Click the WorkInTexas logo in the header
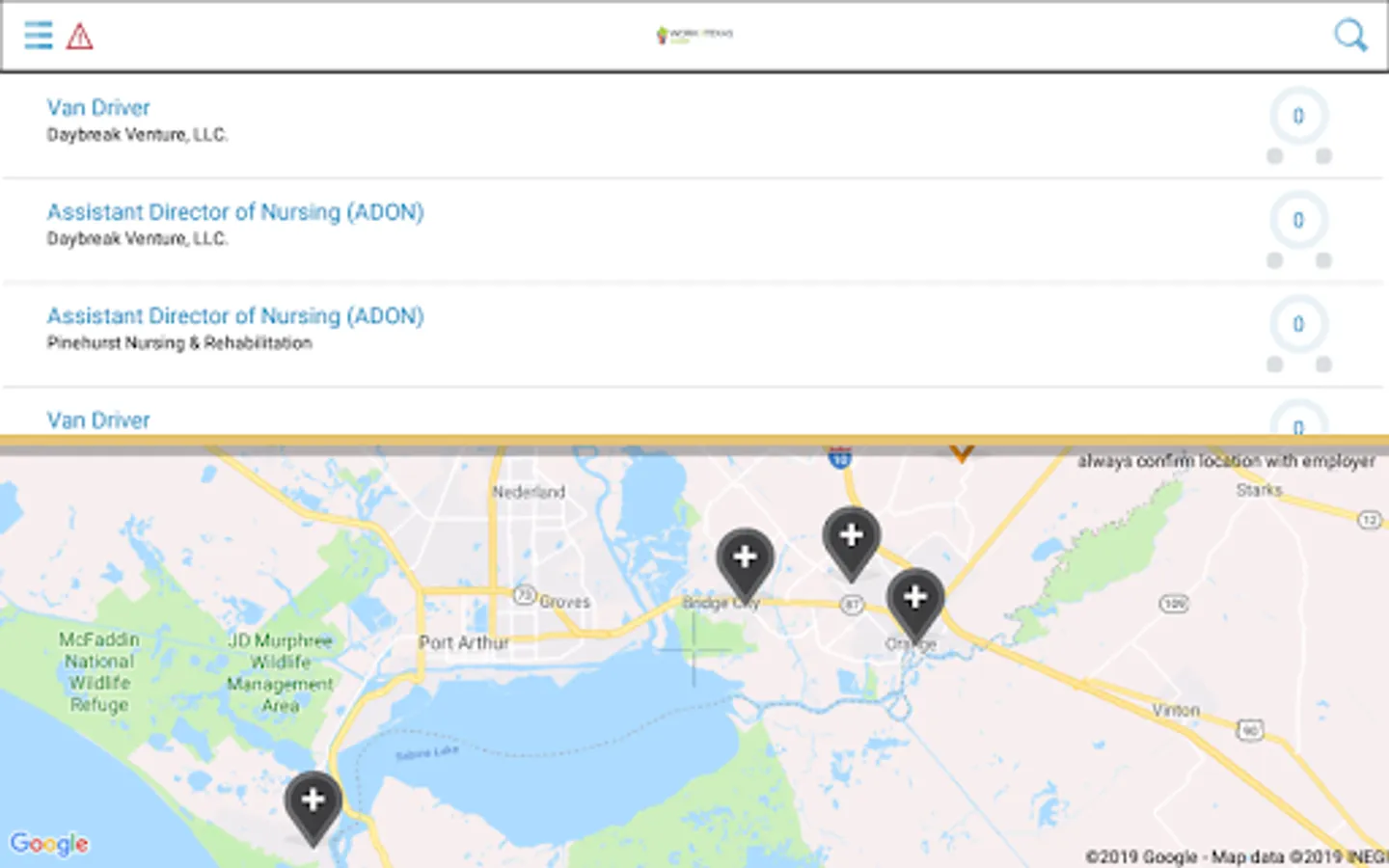Viewport: 1389px width, 868px height. tap(694, 35)
